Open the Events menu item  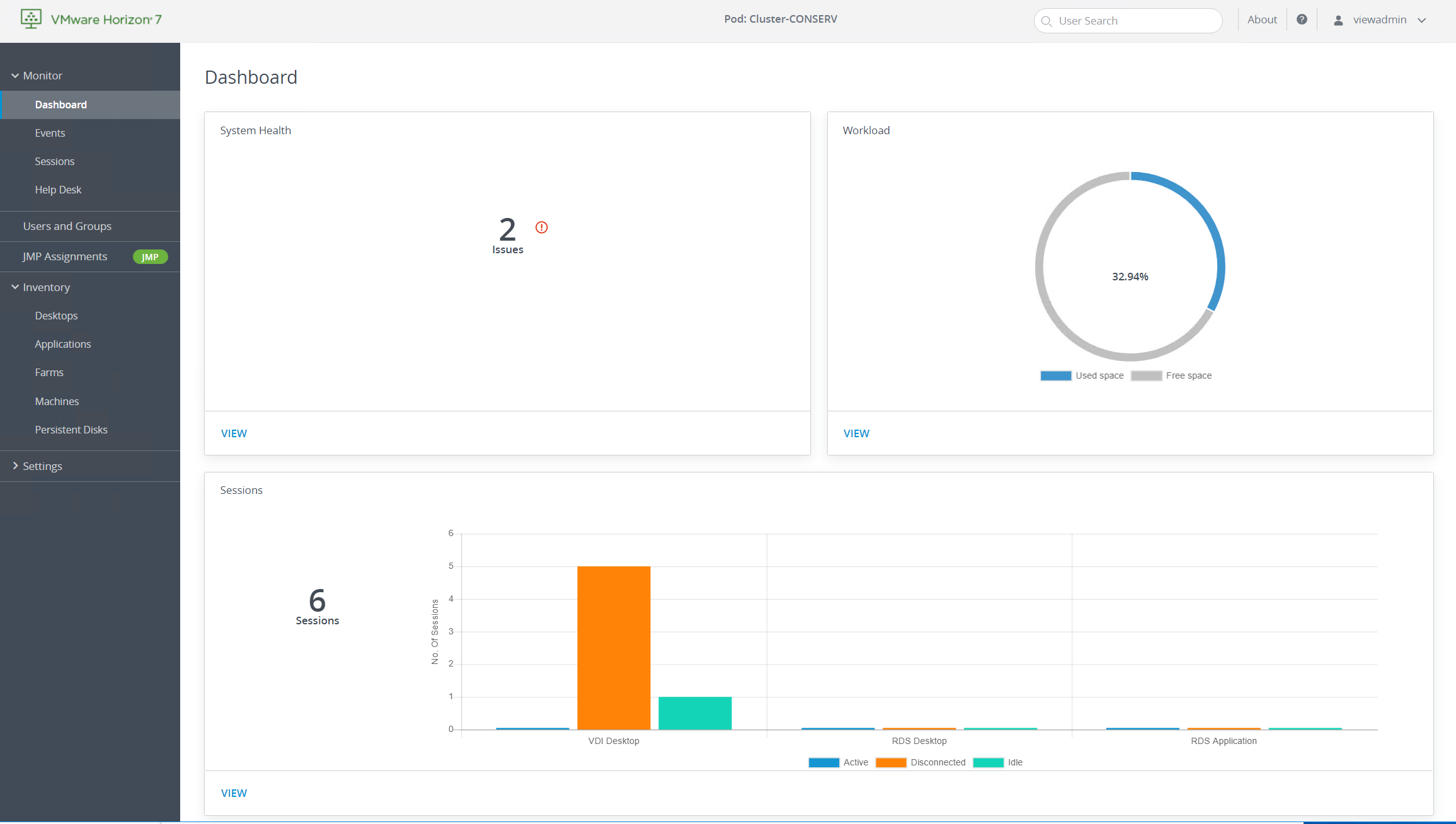(50, 133)
